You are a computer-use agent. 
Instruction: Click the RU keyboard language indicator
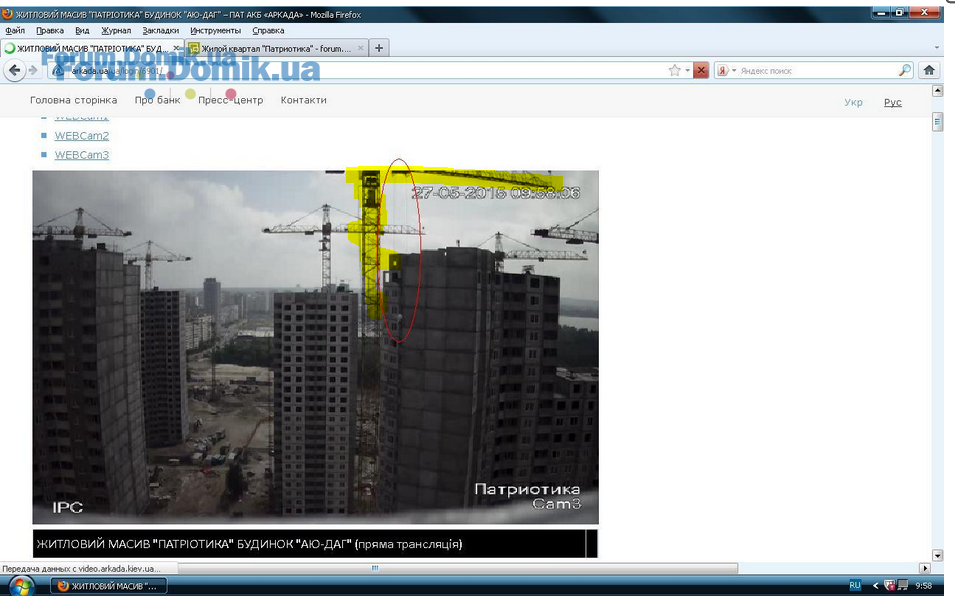point(855,585)
